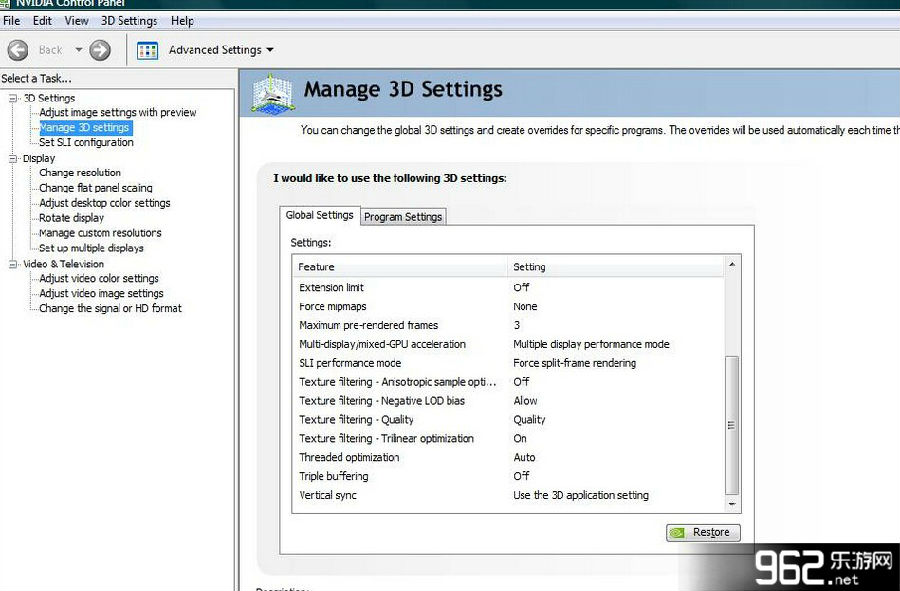Select the Triple buffering row

pos(509,476)
